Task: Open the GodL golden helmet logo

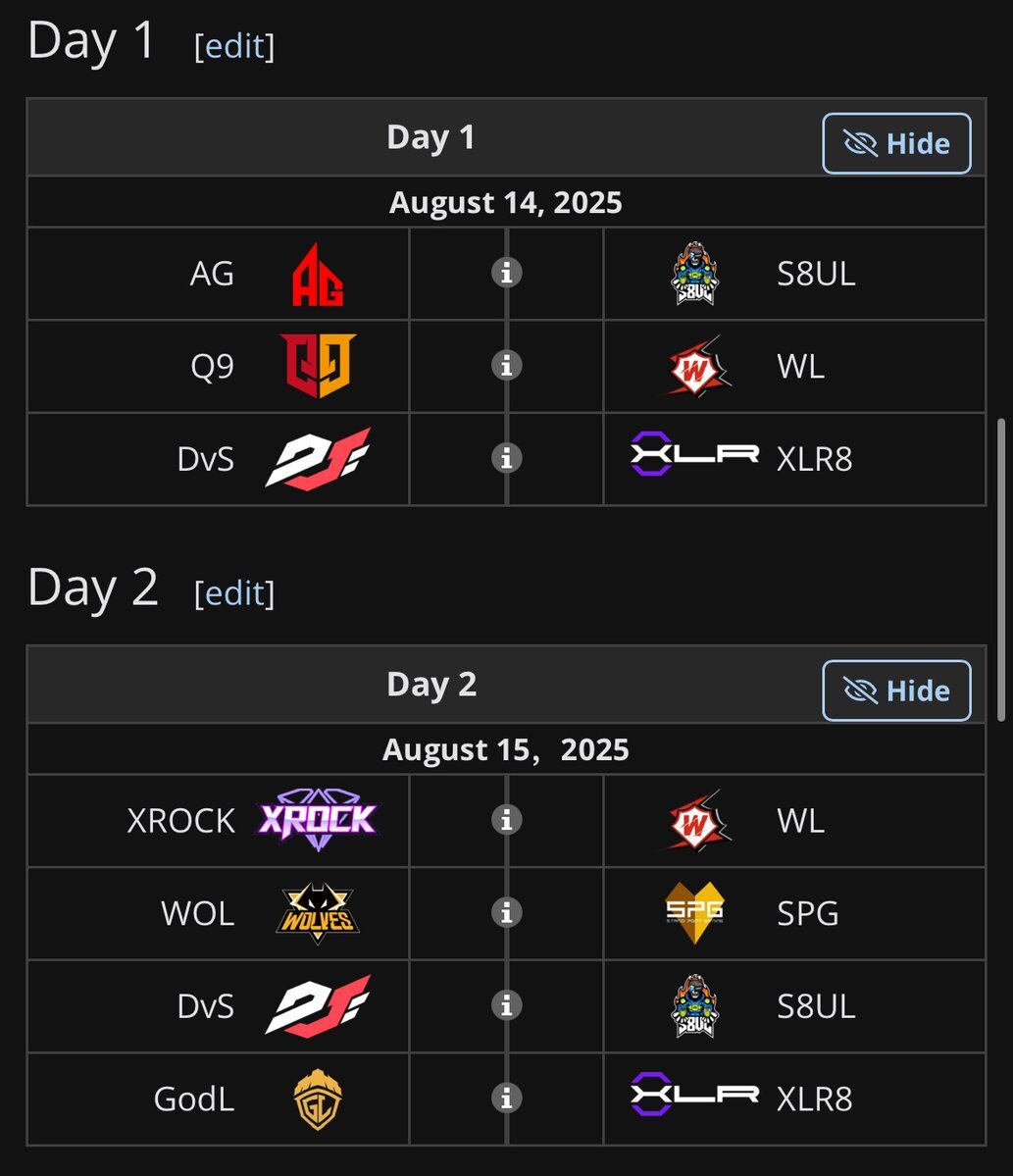Action: pyautogui.click(x=318, y=1099)
